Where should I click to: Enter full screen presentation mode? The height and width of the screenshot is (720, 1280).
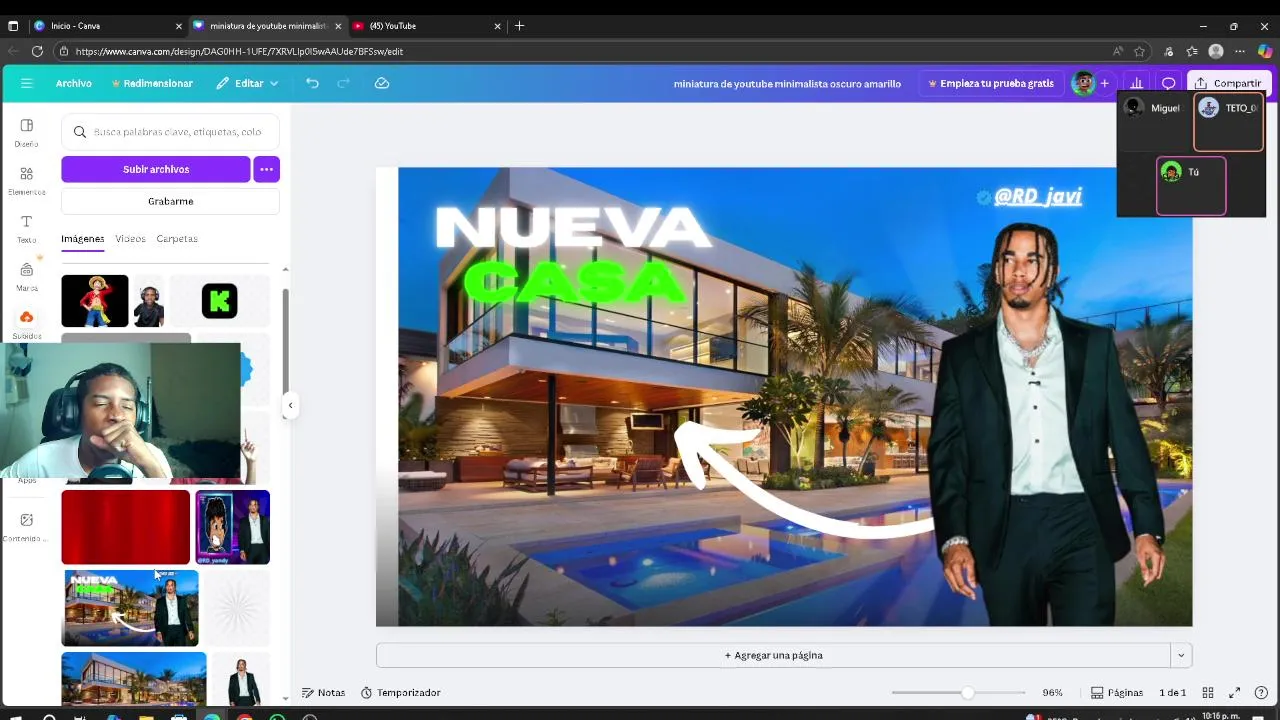click(1235, 692)
